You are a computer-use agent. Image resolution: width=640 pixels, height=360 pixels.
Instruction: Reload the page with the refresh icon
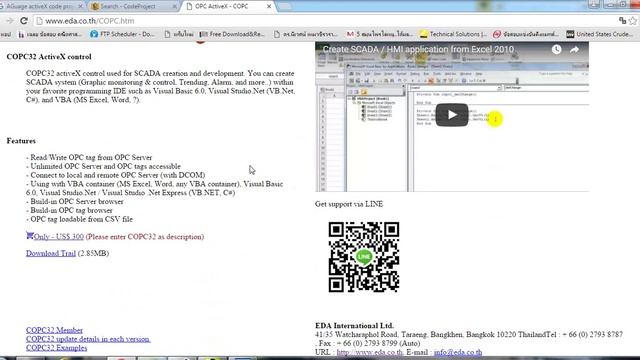pos(24,20)
